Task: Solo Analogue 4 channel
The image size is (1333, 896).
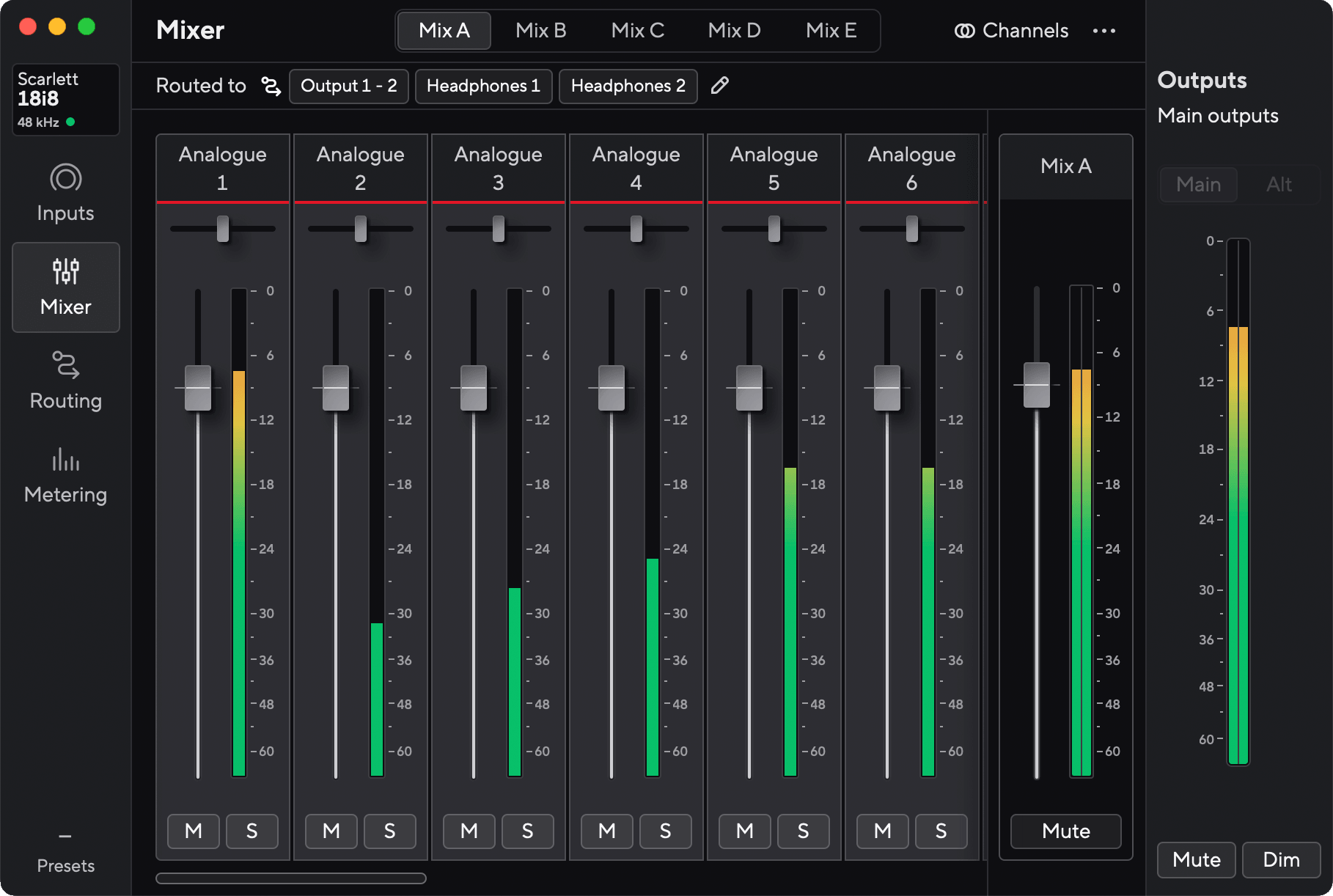Action: [666, 831]
